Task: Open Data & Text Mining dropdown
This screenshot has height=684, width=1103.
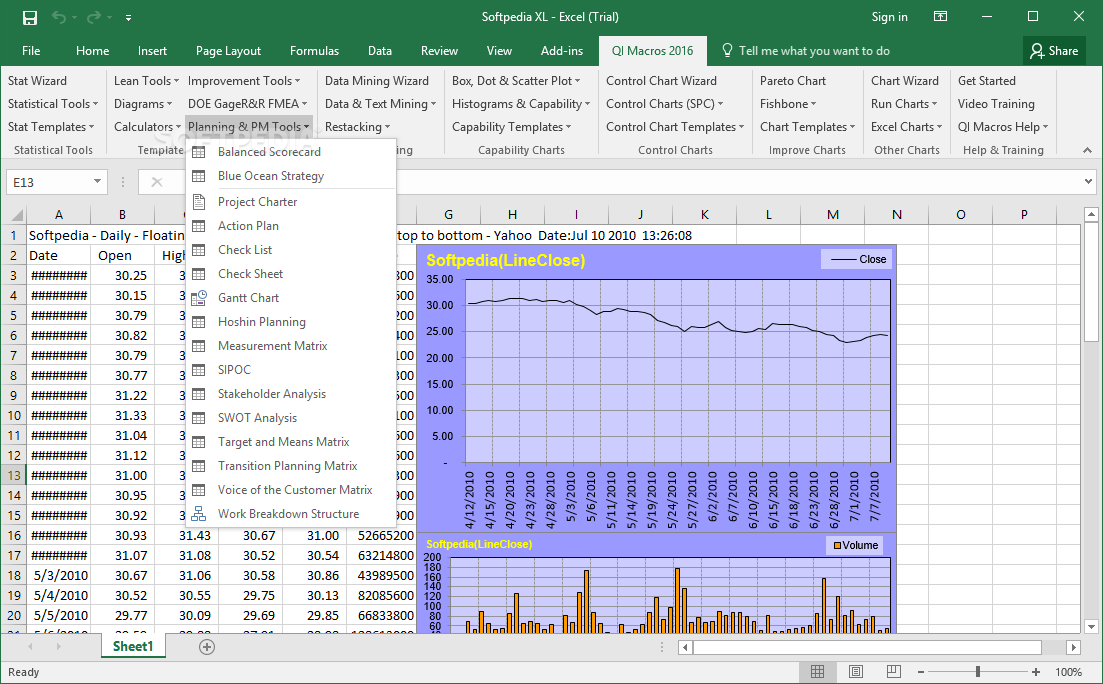Action: point(381,104)
